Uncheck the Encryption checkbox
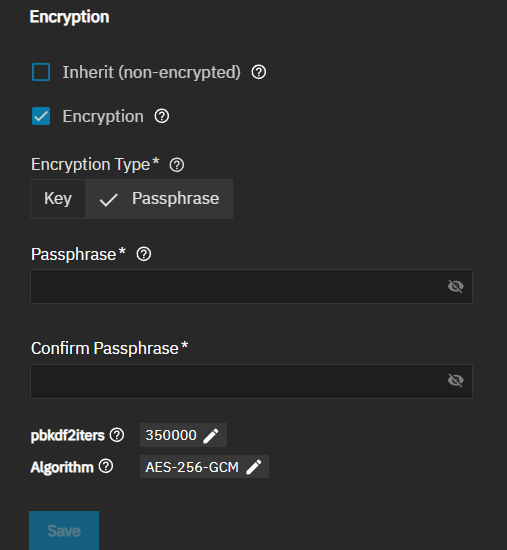Screen dimensions: 507x550 (41, 116)
